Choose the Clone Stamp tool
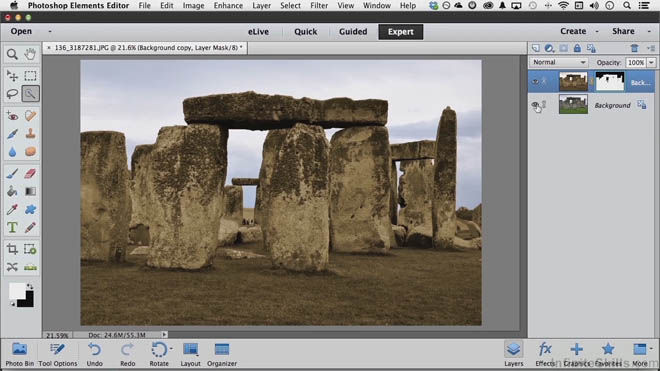Viewport: 660px width, 371px height. point(30,133)
